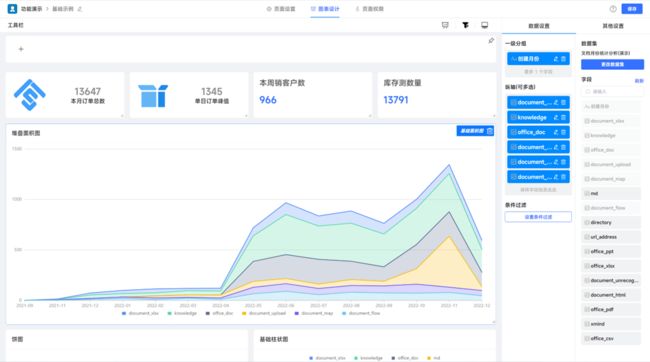Click the monitor preview icon in toolbar
Viewport: 650px width, 362px height.
(x=485, y=25)
